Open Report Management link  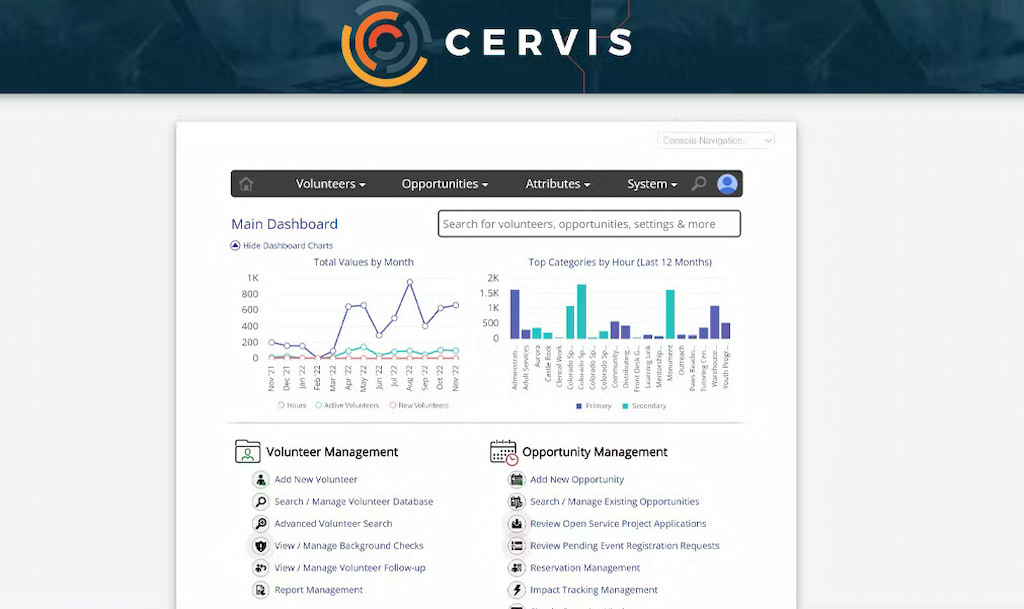coord(318,590)
